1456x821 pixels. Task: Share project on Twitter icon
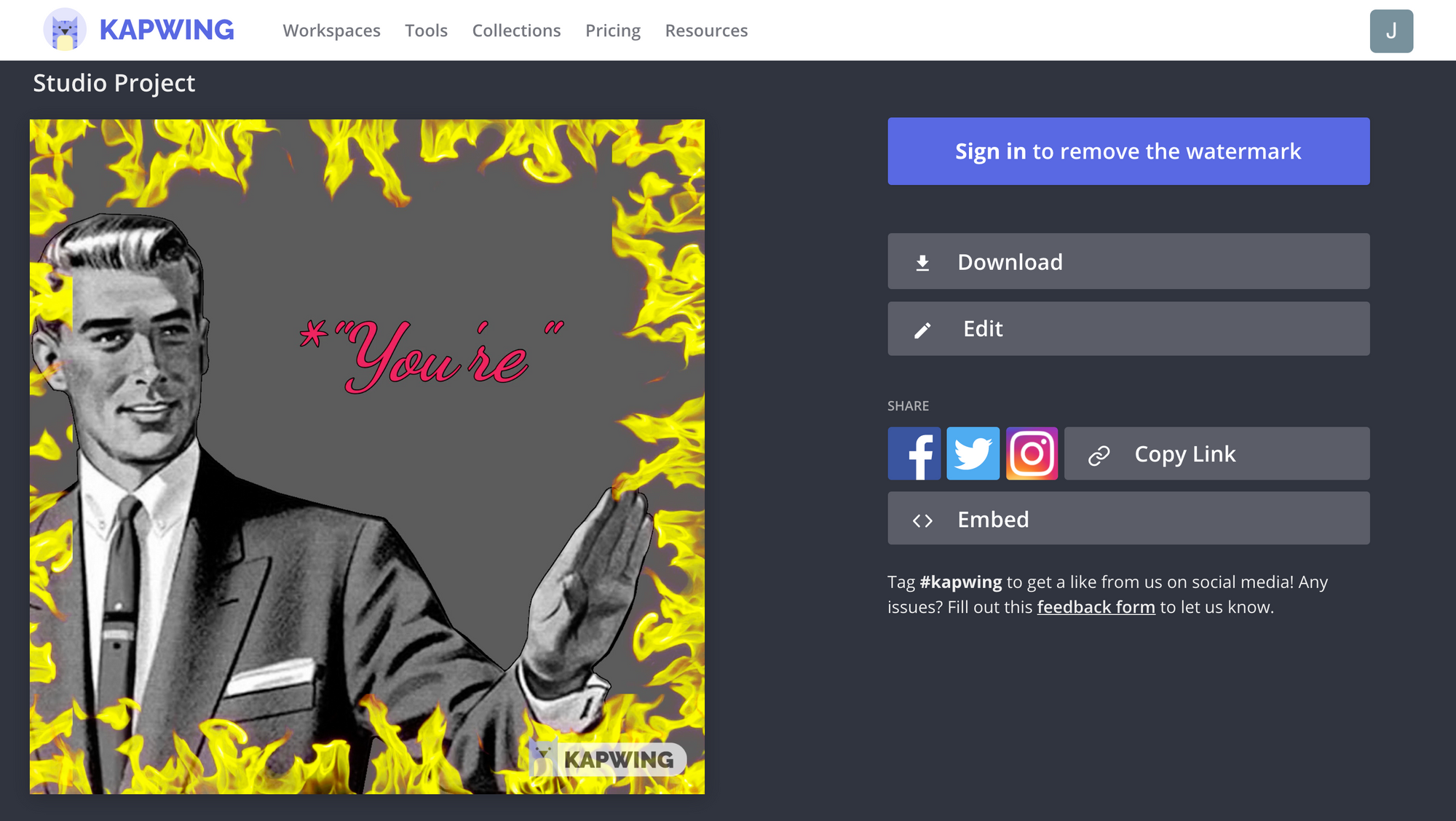(973, 453)
